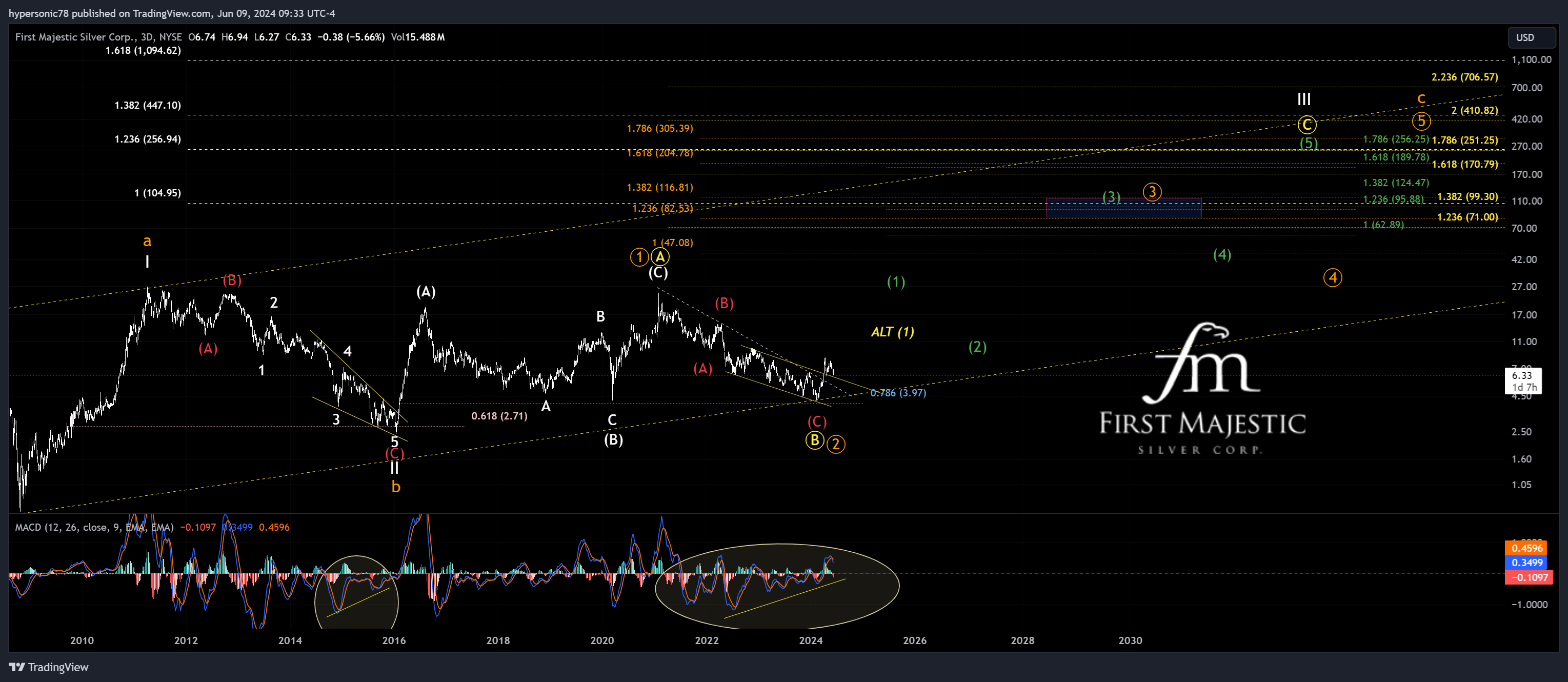Click the orange 0.4596 MACD value tag
1568x682 pixels.
(x=1526, y=548)
